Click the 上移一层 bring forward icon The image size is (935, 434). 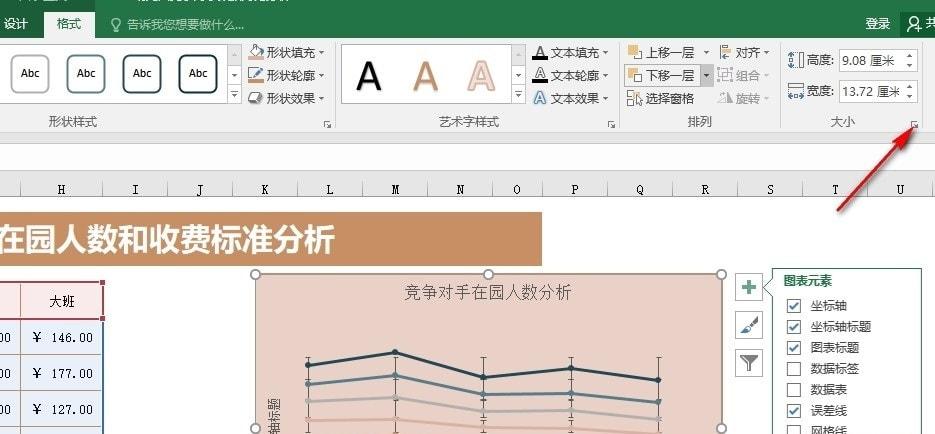pyautogui.click(x=634, y=52)
